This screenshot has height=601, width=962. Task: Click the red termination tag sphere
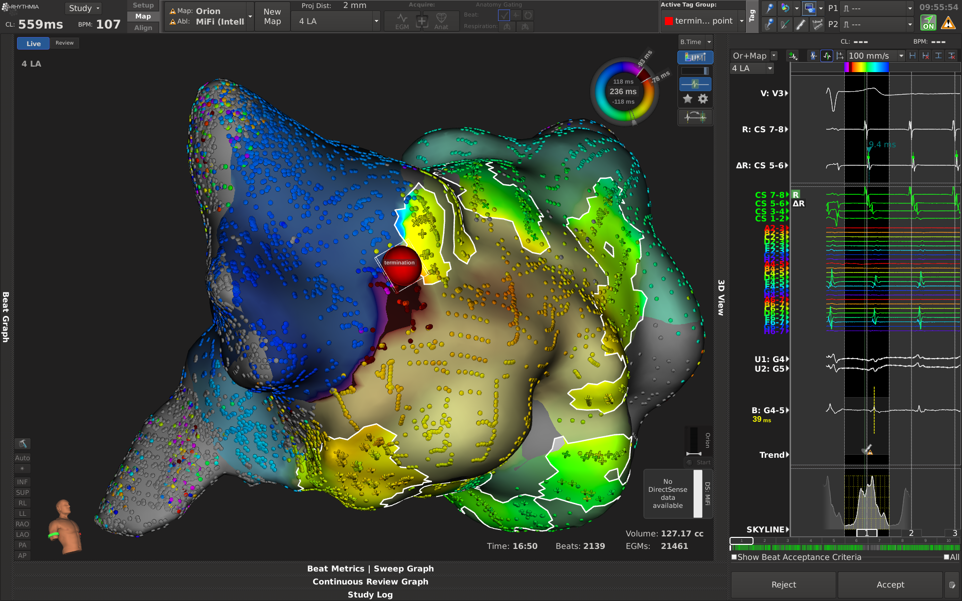(x=400, y=264)
